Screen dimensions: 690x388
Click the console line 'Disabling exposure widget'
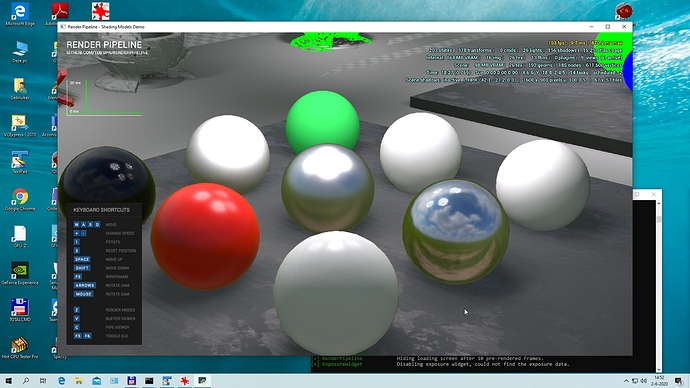483,364
